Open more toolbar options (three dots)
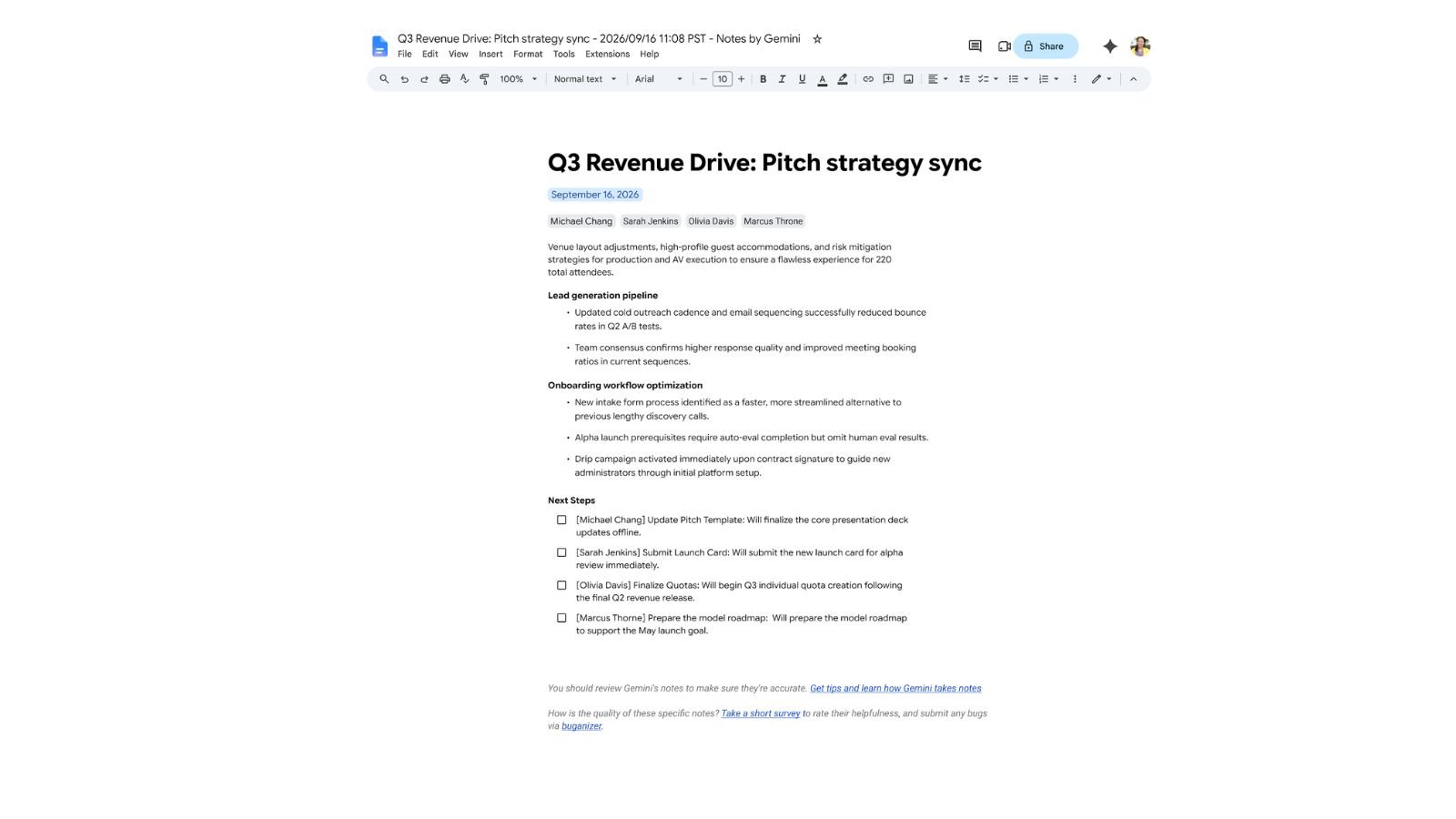Viewport: 1456px width, 819px height. [x=1075, y=79]
